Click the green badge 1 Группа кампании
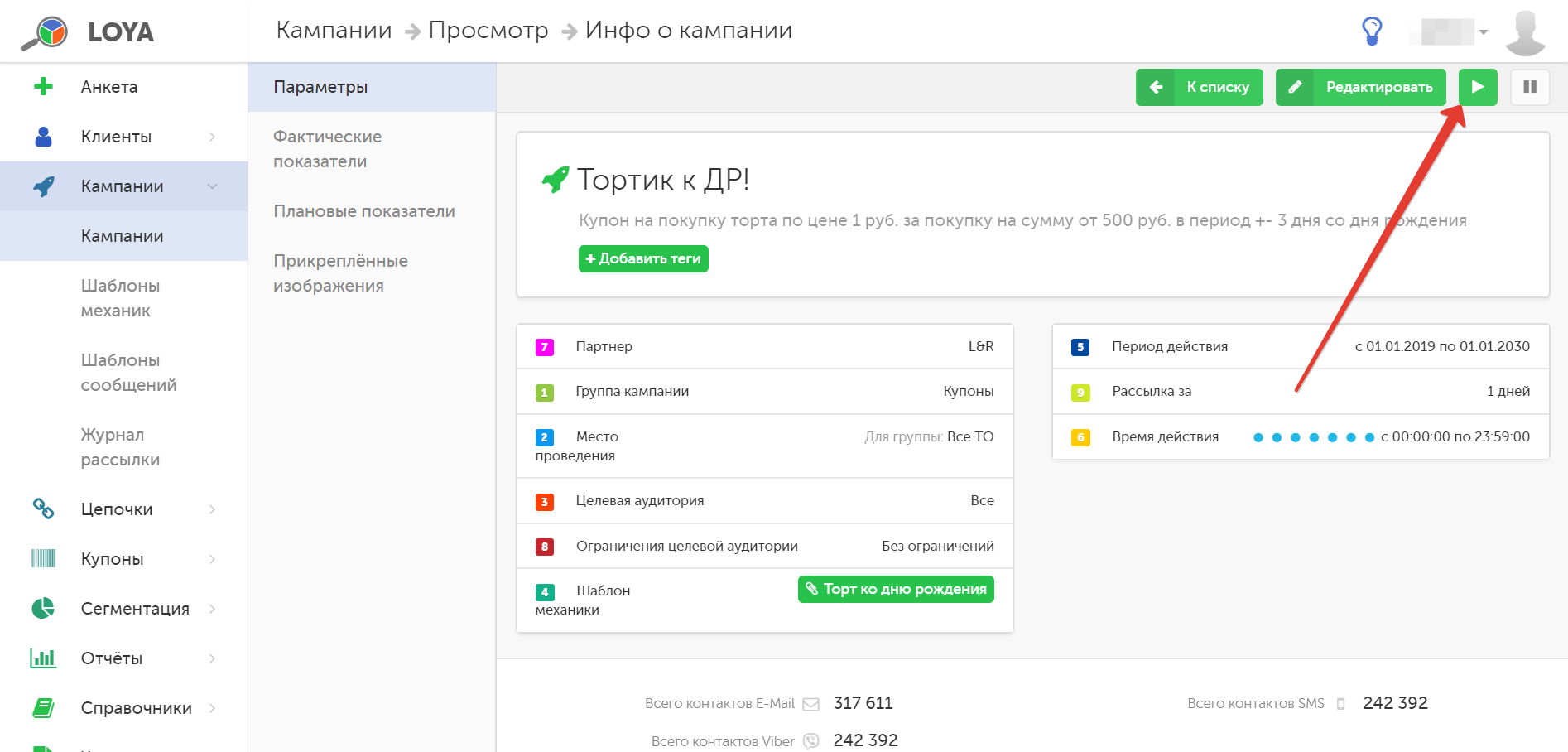The height and width of the screenshot is (752, 1568). pyautogui.click(x=545, y=393)
